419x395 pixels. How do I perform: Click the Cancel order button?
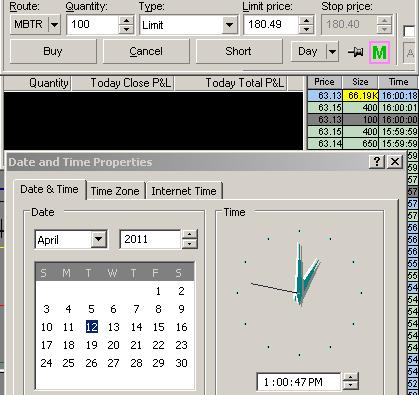146,51
